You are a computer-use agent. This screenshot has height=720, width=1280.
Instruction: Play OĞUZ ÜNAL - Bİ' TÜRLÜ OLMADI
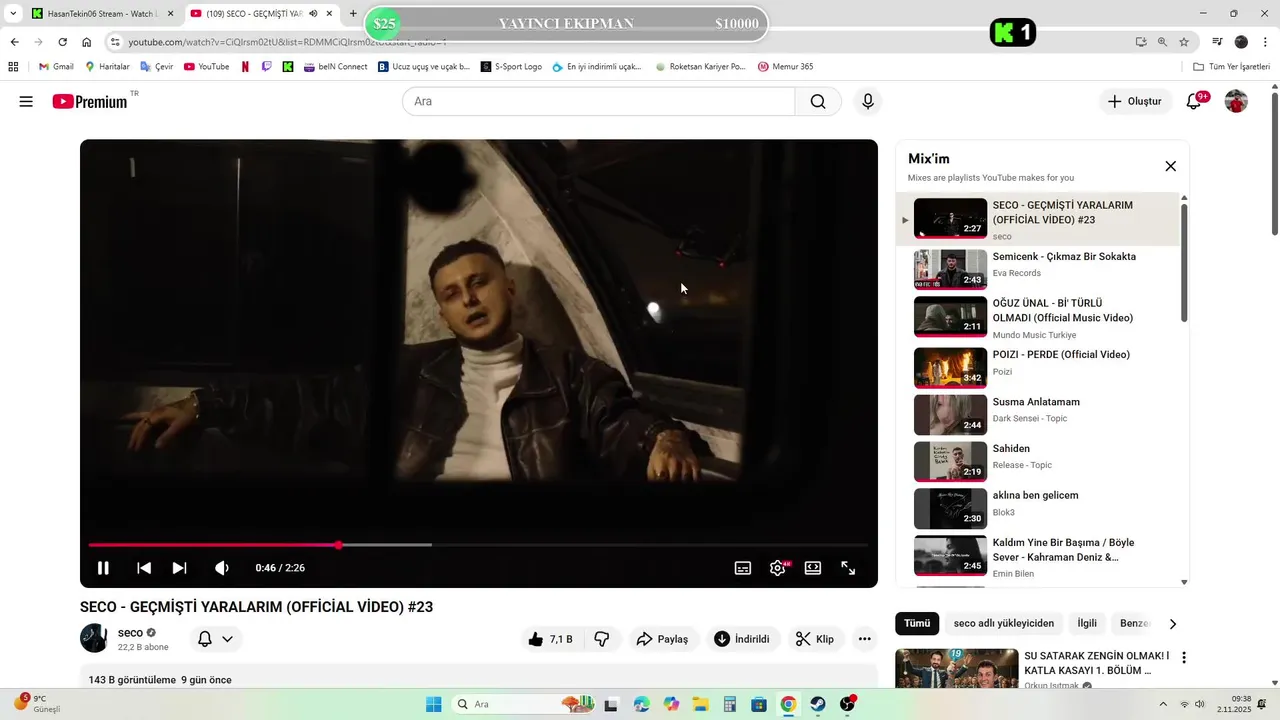point(1040,317)
